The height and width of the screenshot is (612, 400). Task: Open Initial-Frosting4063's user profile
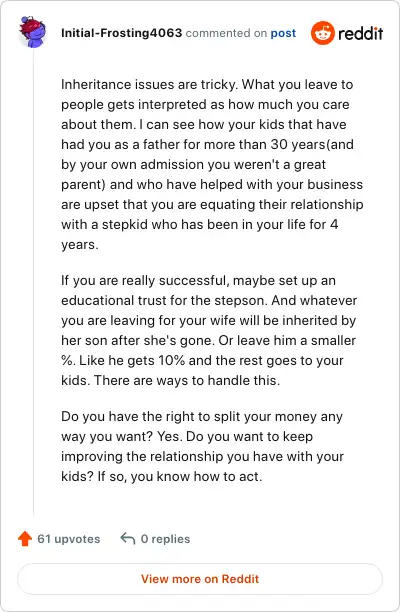tap(121, 33)
